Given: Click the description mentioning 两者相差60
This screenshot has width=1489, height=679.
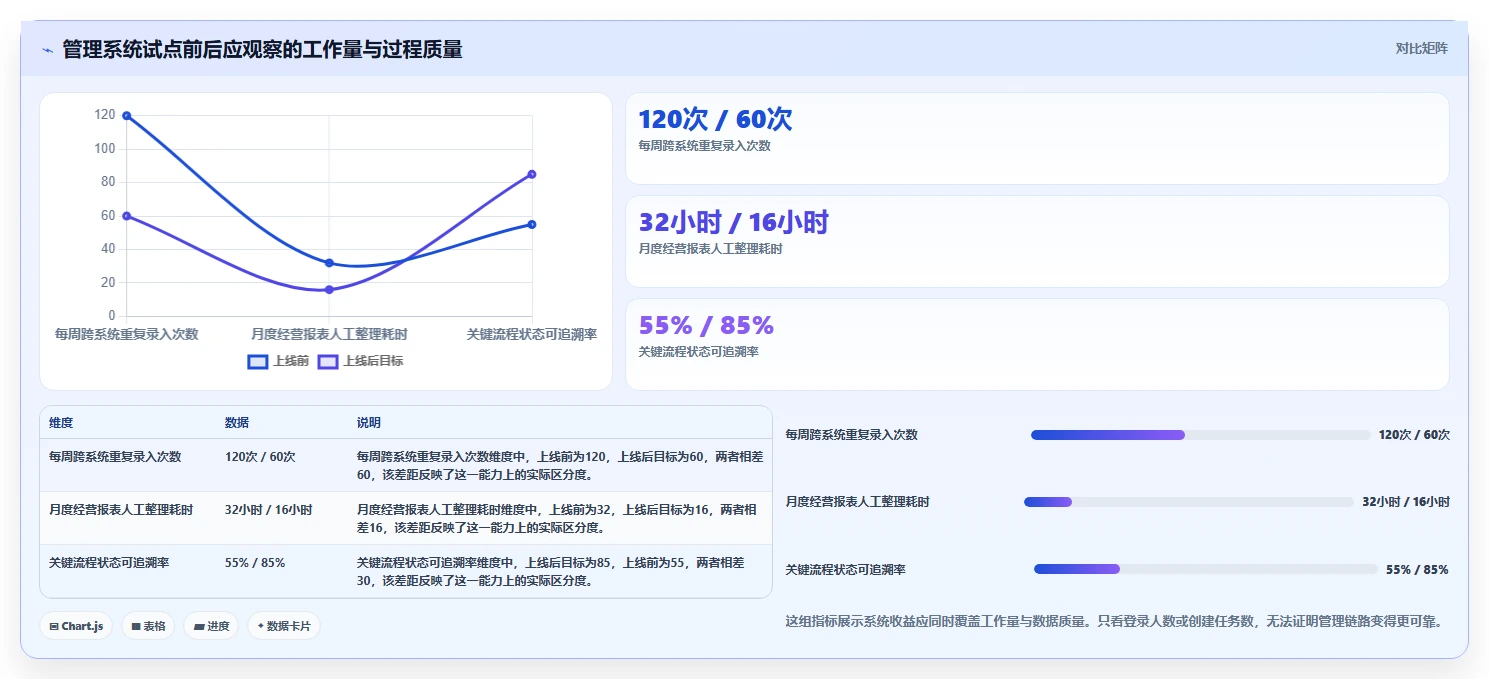Looking at the screenshot, I should [x=559, y=465].
